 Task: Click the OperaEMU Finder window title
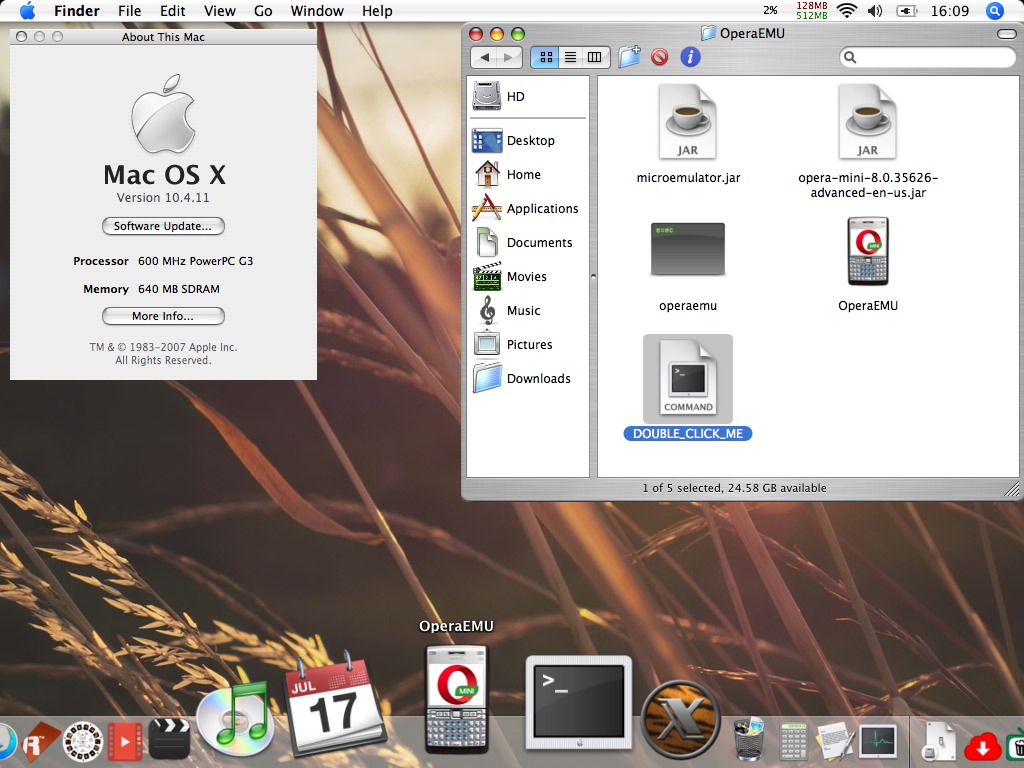tap(751, 33)
